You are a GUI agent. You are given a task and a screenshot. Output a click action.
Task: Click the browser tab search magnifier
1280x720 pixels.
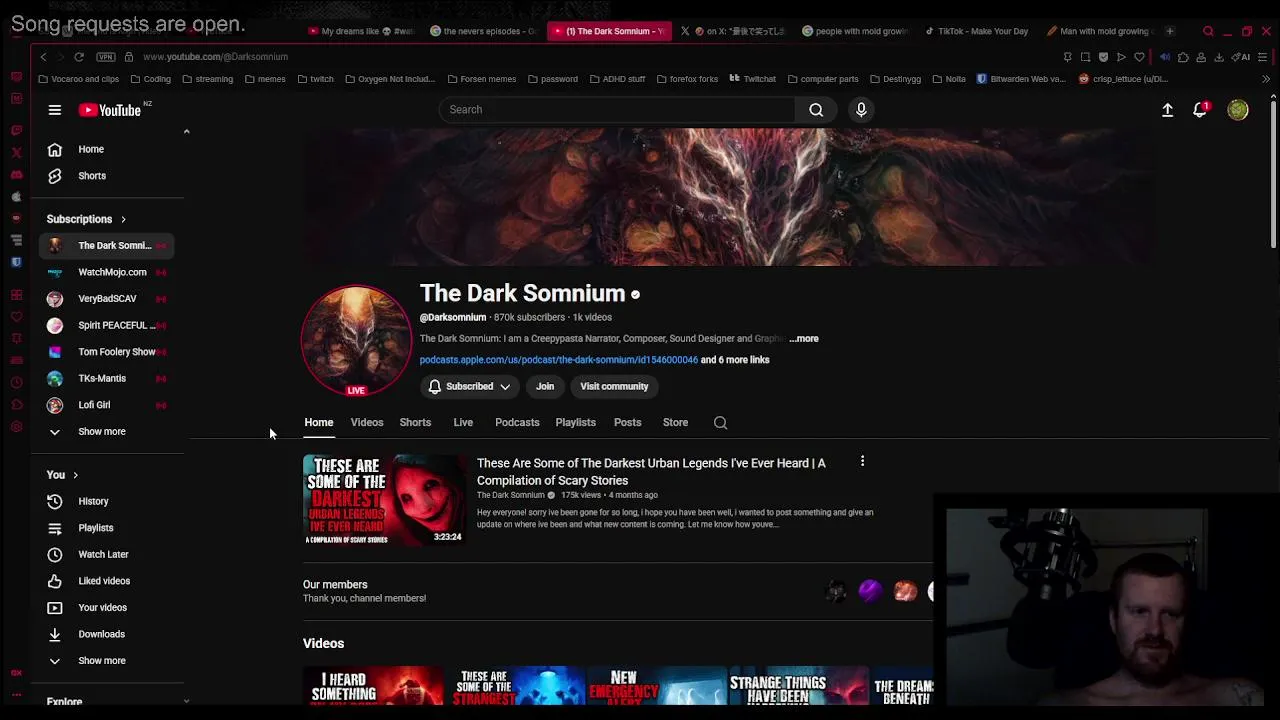point(1208,31)
